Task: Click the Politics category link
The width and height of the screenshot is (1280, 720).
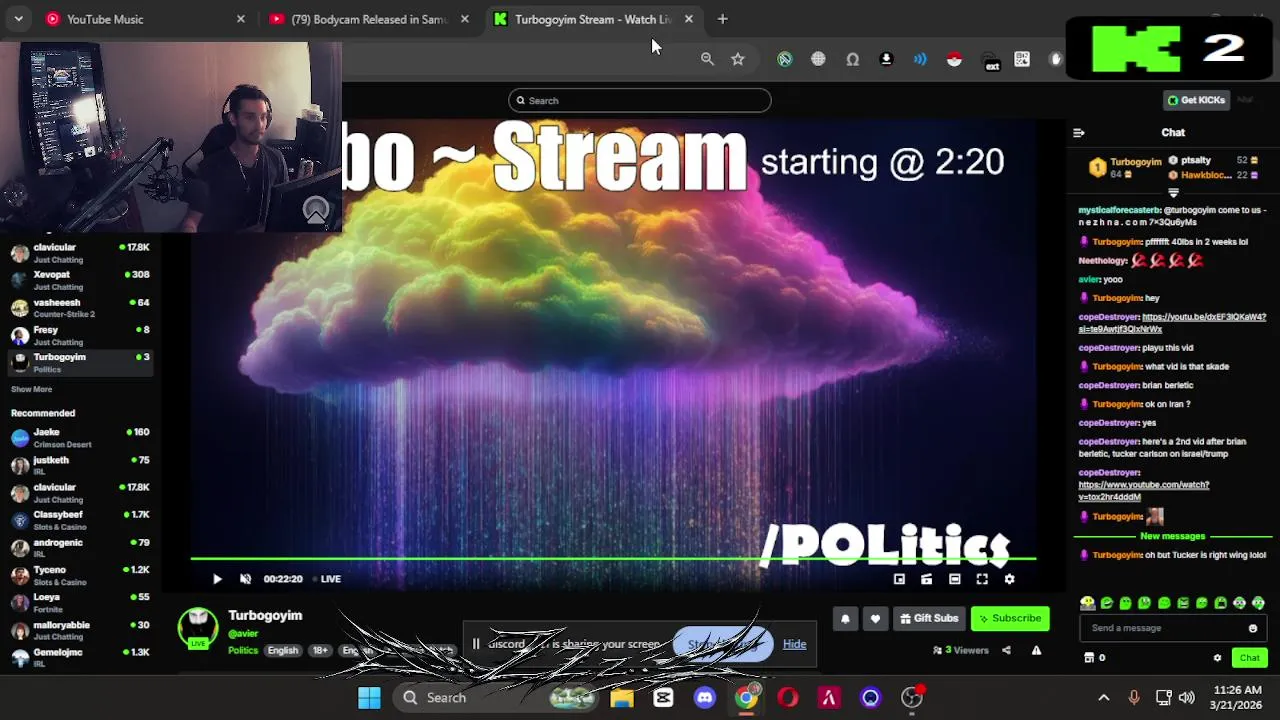Action: click(243, 650)
